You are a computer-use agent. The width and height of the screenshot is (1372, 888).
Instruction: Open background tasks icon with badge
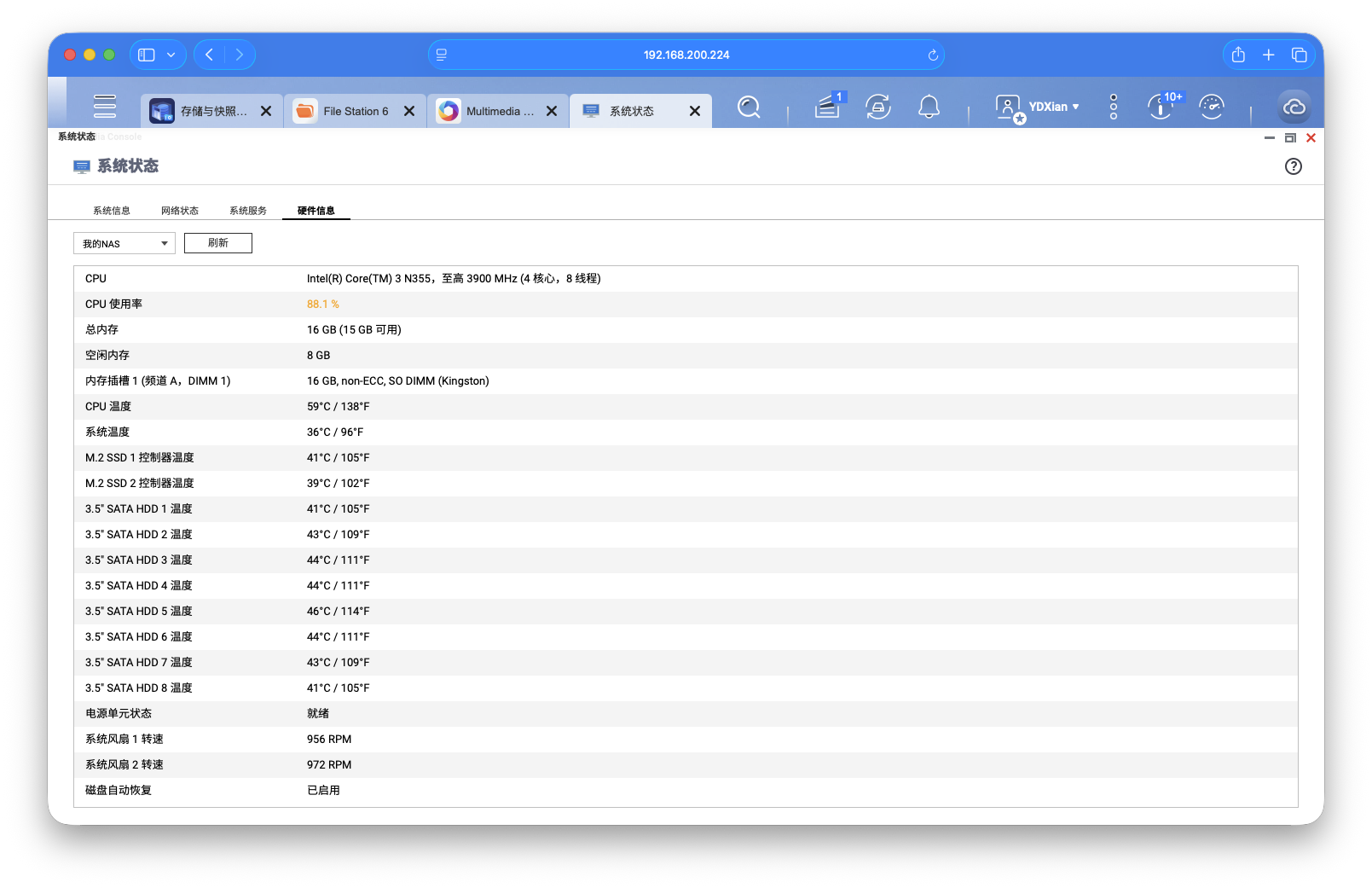pos(827,107)
